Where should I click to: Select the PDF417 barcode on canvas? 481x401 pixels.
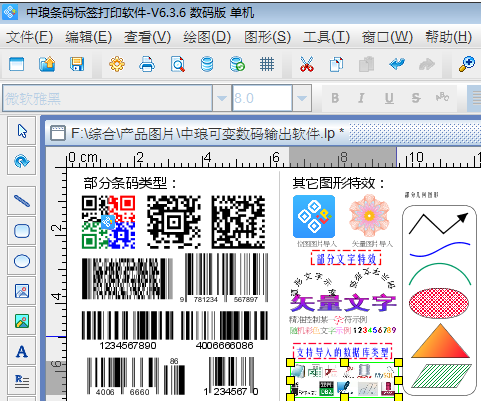click(128, 278)
